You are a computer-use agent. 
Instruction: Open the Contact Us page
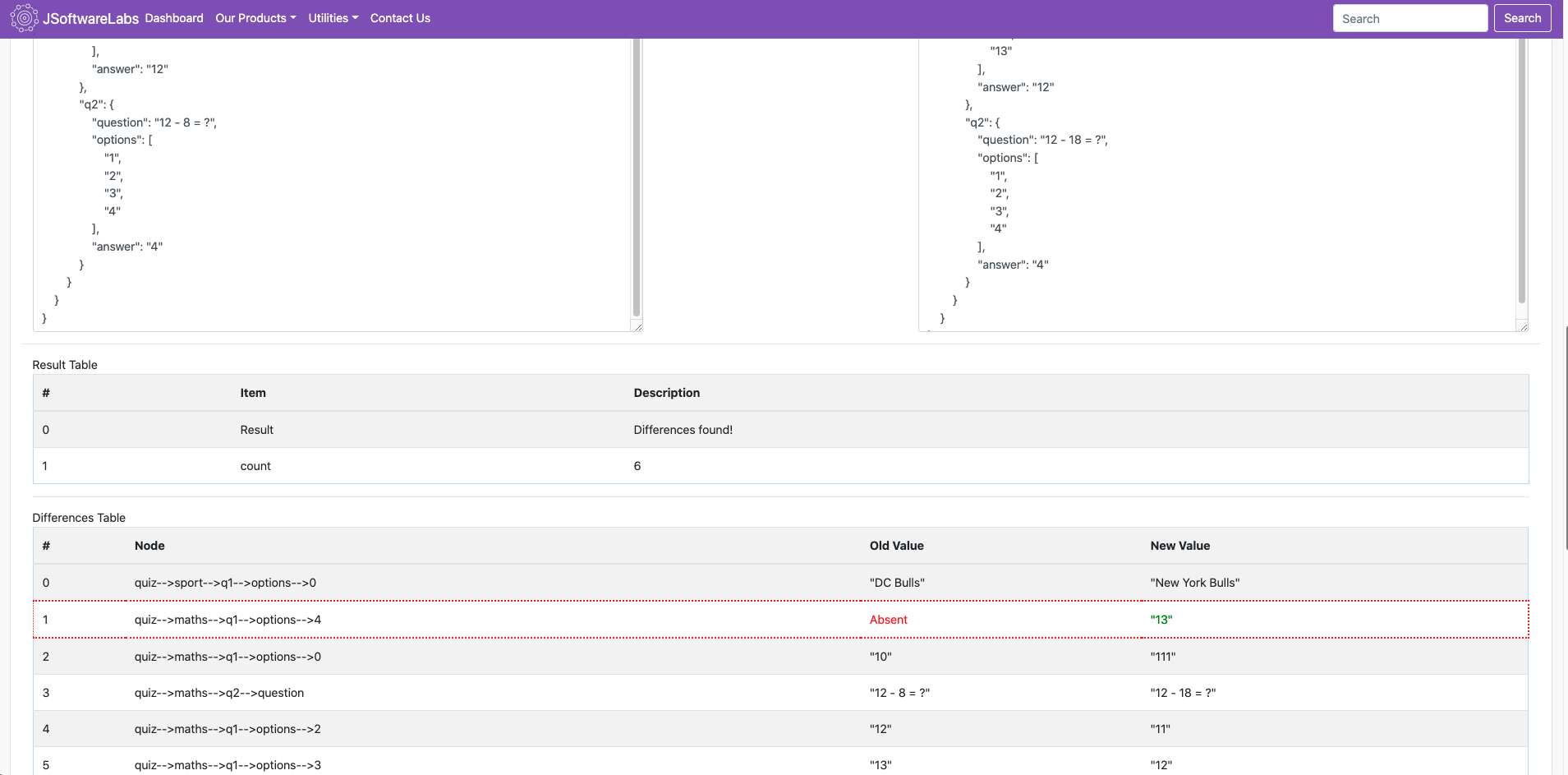click(400, 18)
